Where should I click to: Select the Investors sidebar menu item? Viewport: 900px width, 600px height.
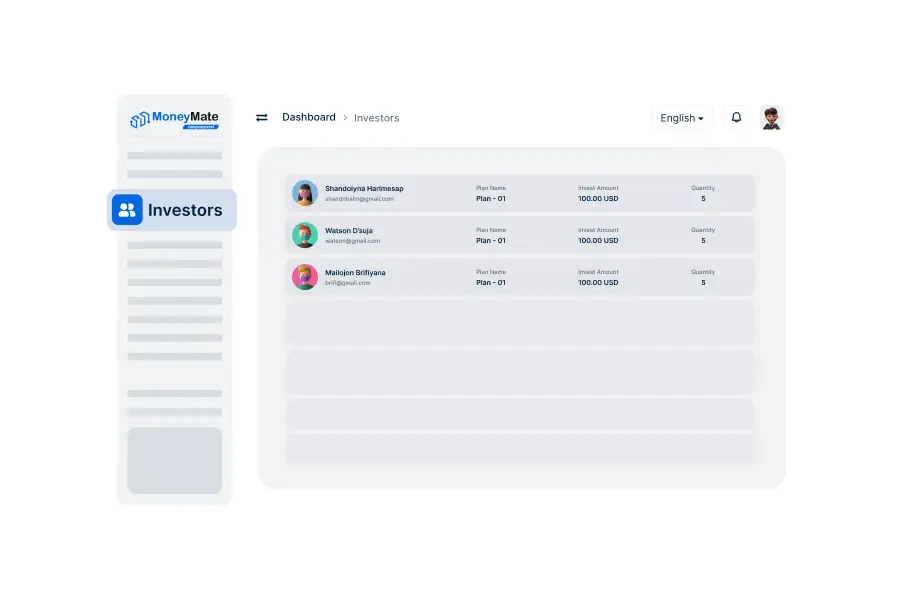coord(184,210)
